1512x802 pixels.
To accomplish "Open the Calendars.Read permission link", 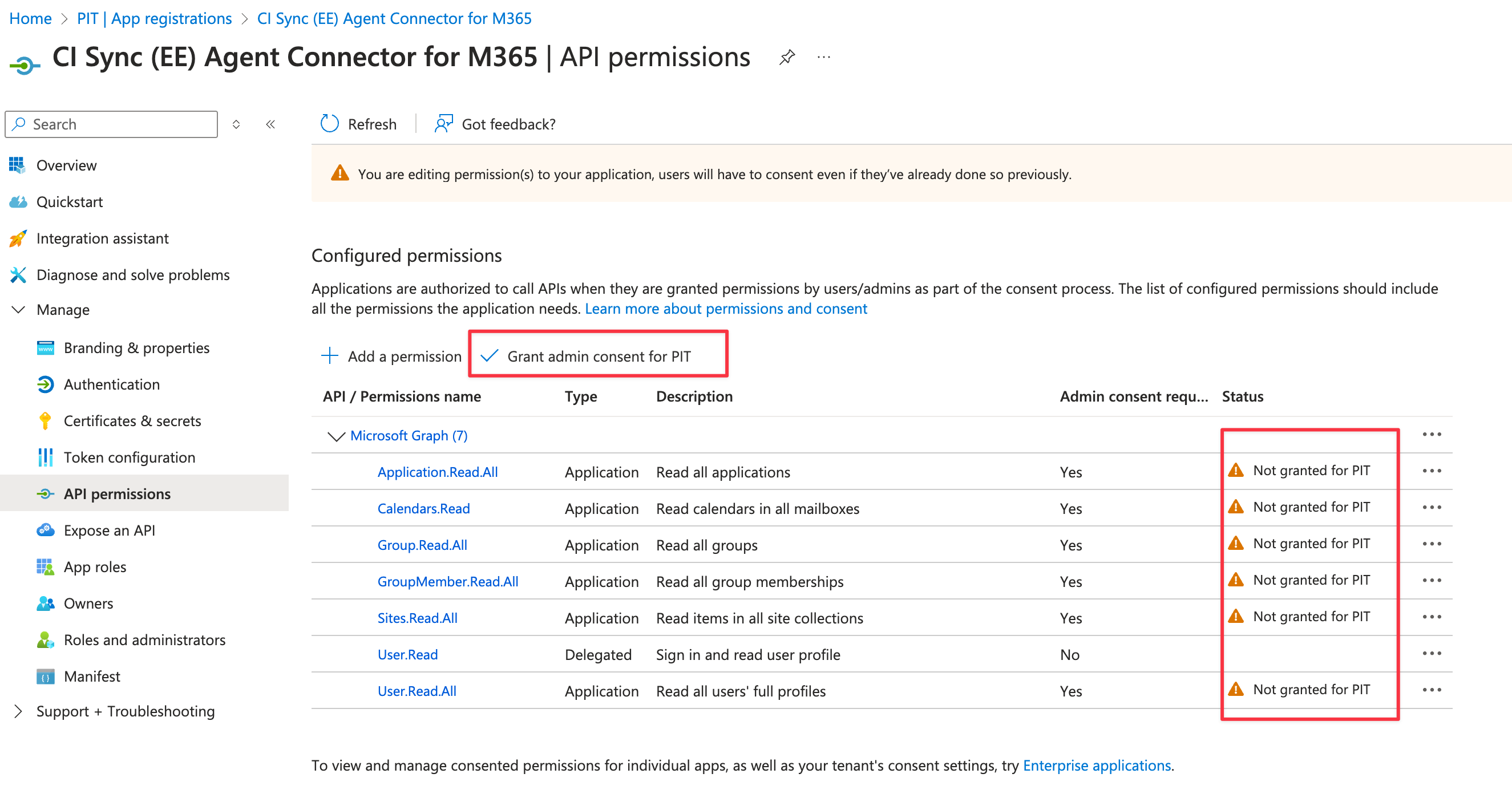I will (x=423, y=509).
